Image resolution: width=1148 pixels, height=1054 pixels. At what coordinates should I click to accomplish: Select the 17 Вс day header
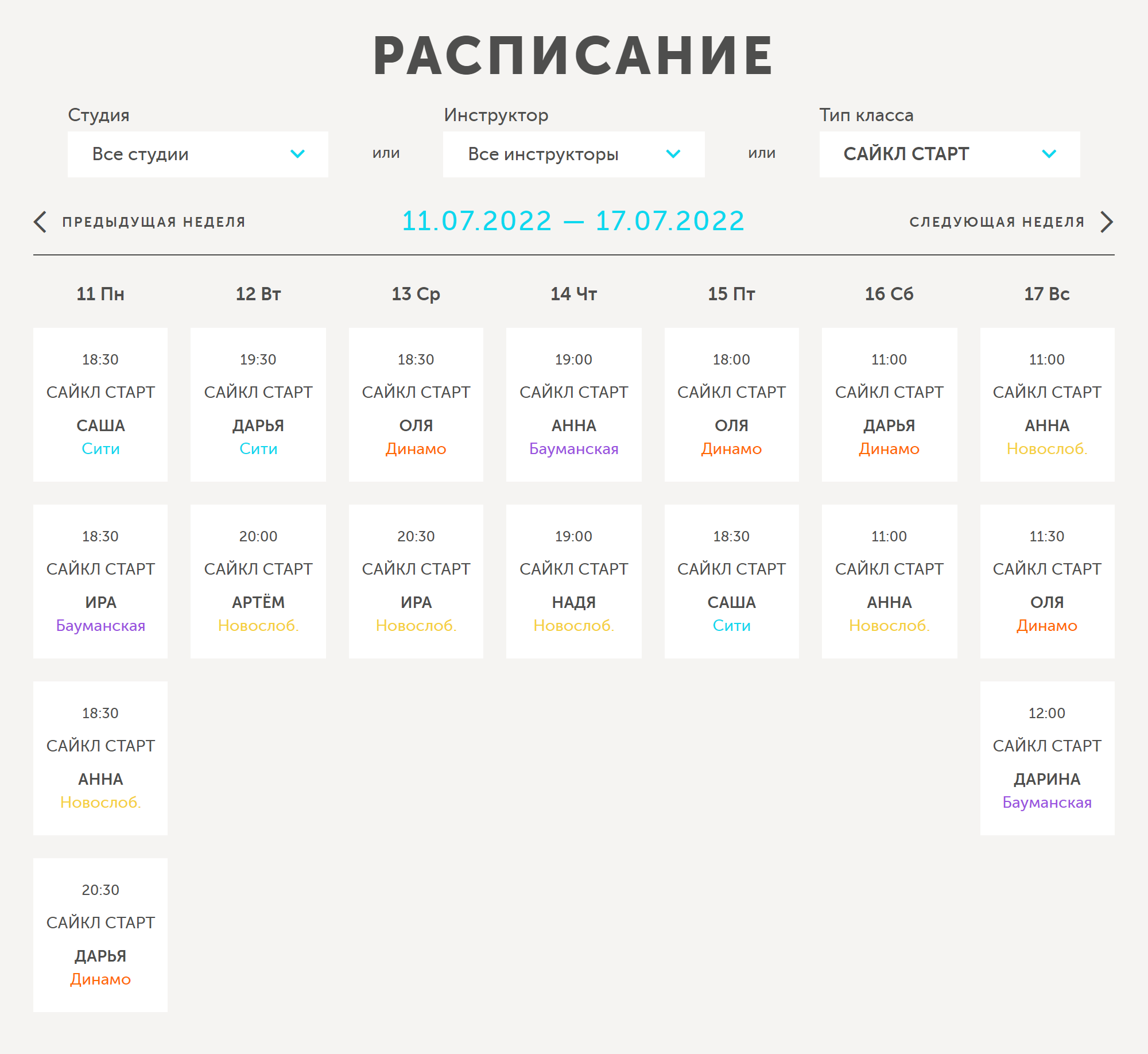(x=1047, y=294)
